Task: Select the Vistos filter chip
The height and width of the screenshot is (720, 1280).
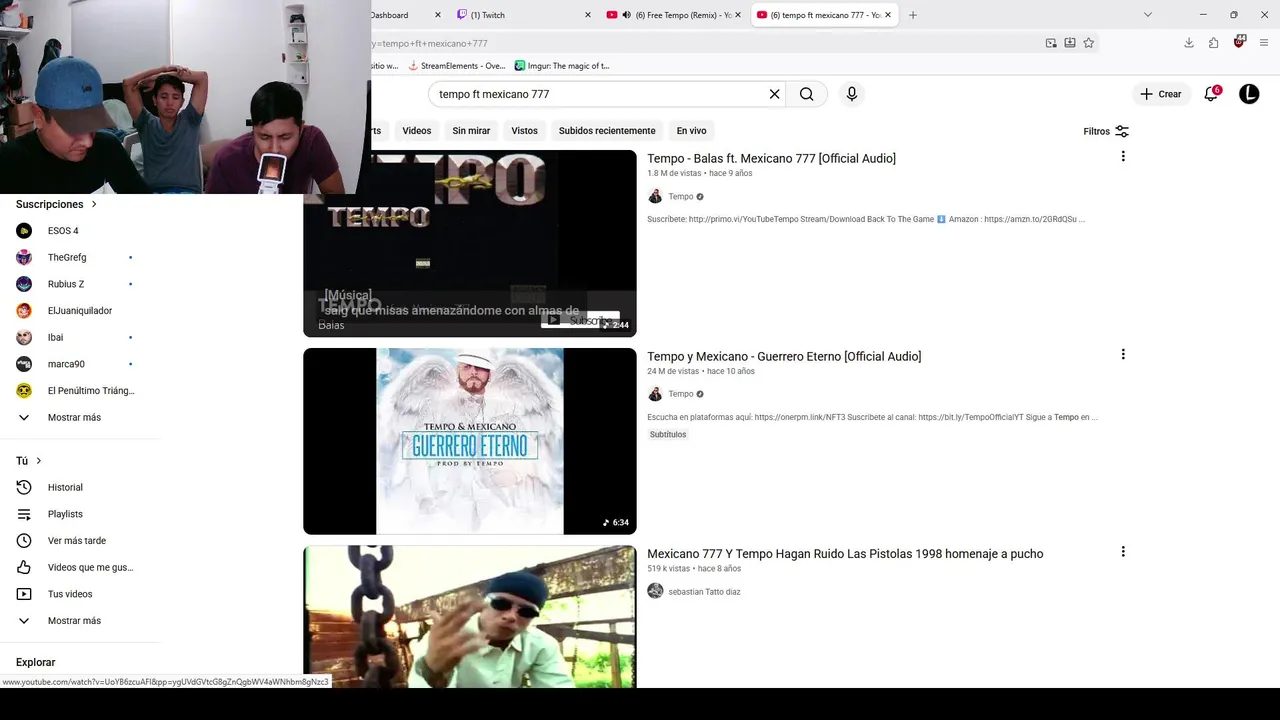Action: pos(524,131)
